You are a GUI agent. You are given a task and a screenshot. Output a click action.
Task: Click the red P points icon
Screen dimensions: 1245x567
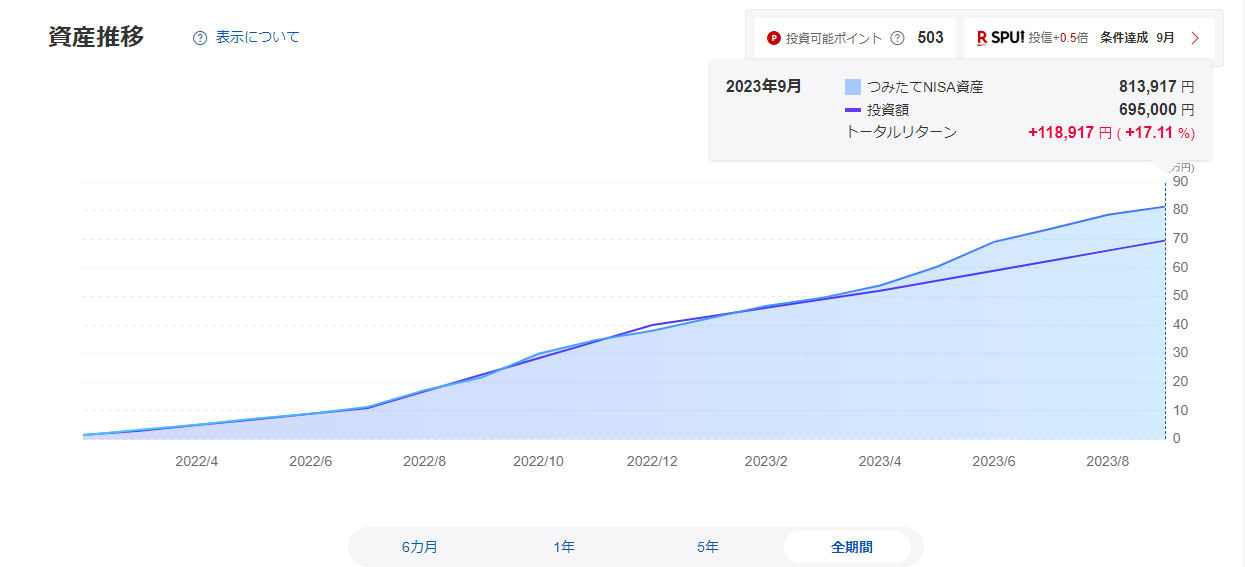point(773,38)
